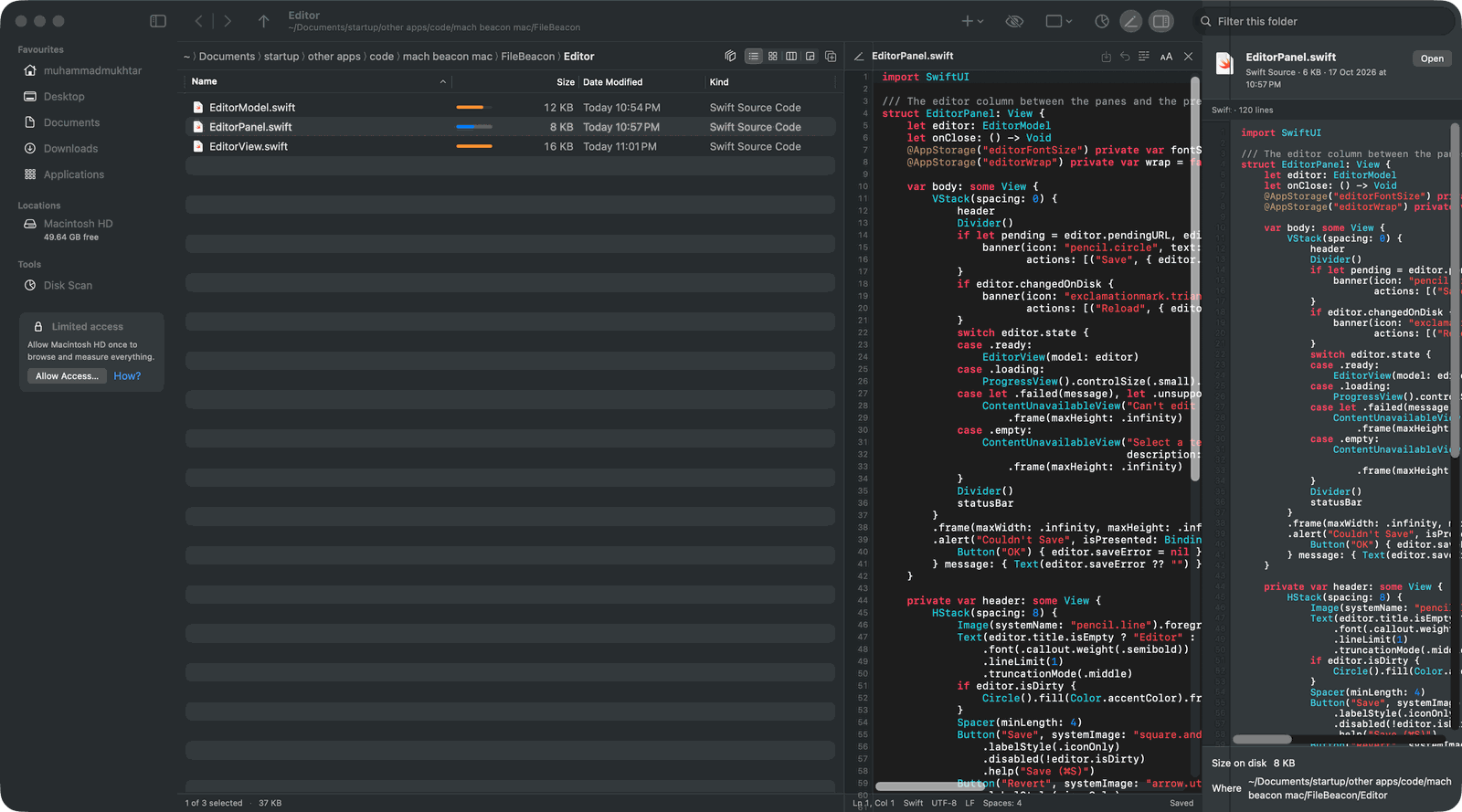The image size is (1462, 812).
Task: Click the Spaces: 4 indentation setting
Action: (1002, 804)
